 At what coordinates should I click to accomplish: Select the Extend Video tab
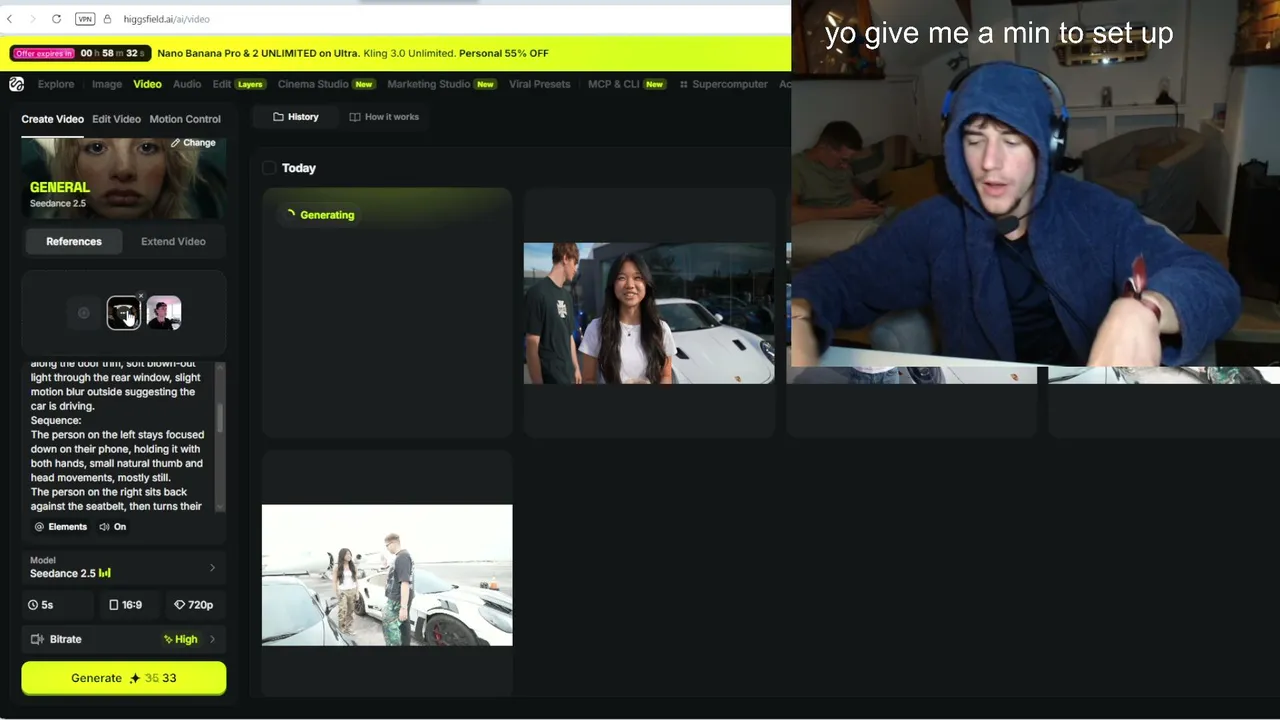173,241
